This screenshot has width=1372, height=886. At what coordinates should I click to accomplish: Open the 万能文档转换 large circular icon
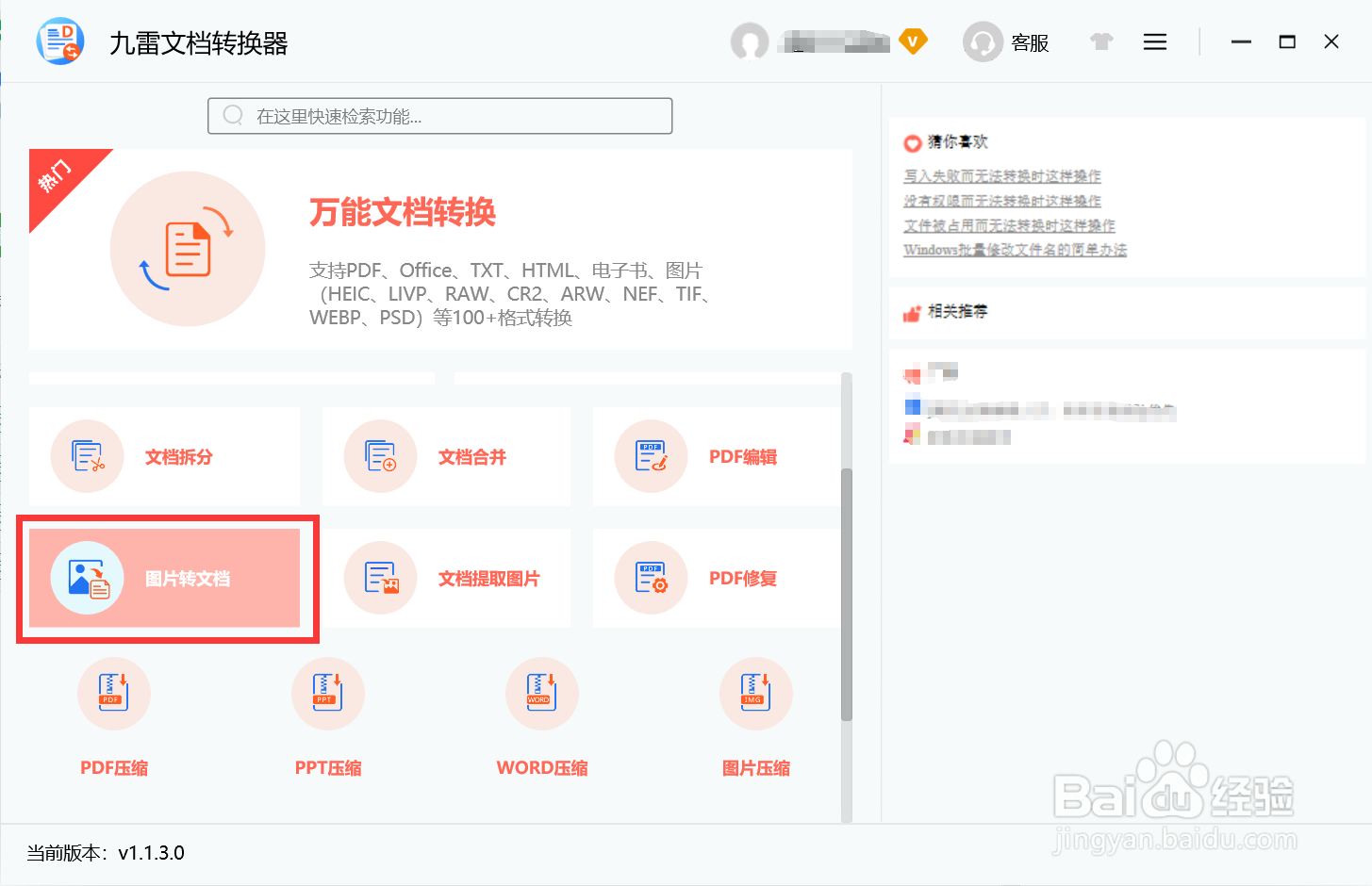click(x=188, y=249)
